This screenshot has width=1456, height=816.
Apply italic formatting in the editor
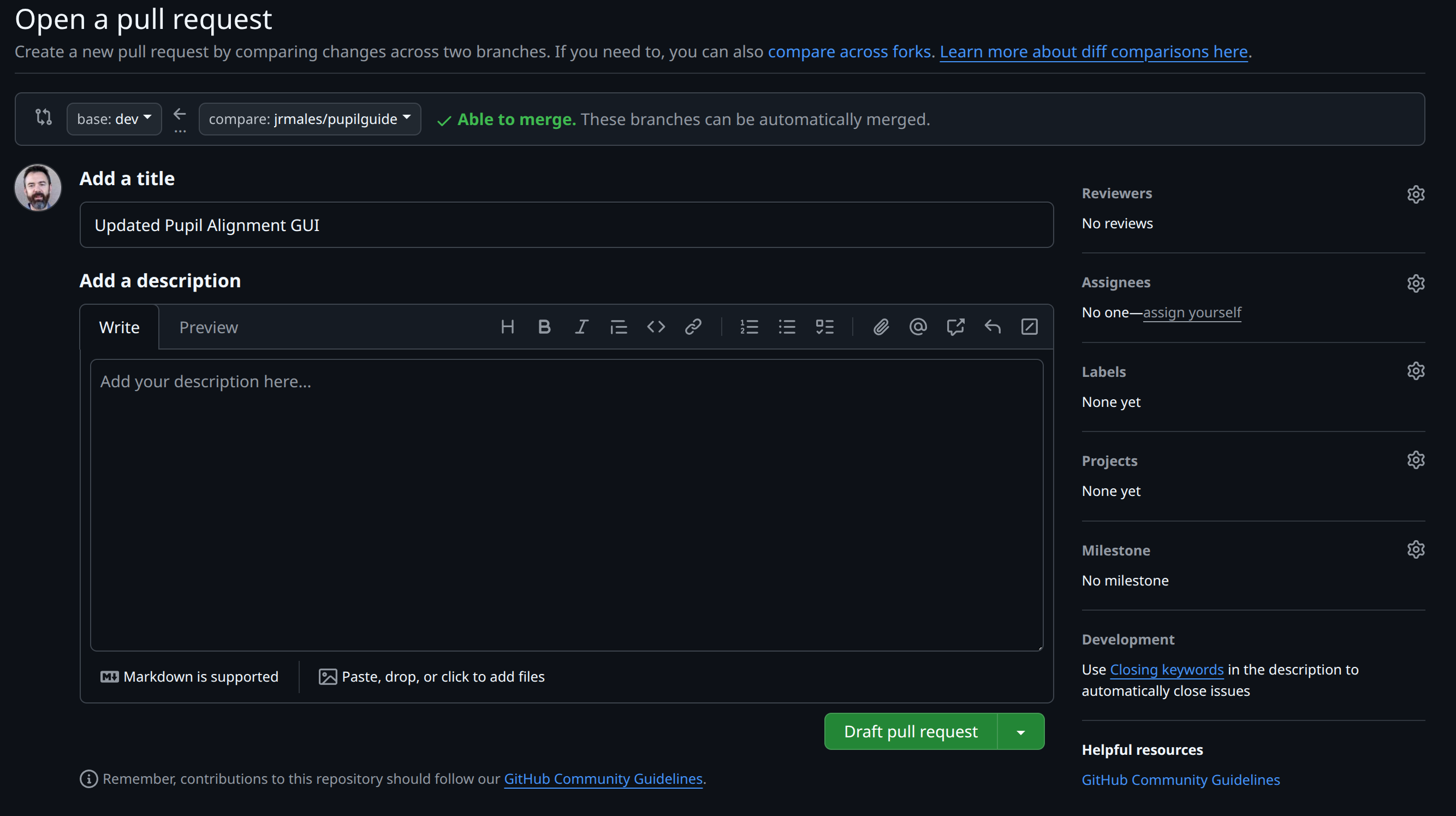(581, 327)
